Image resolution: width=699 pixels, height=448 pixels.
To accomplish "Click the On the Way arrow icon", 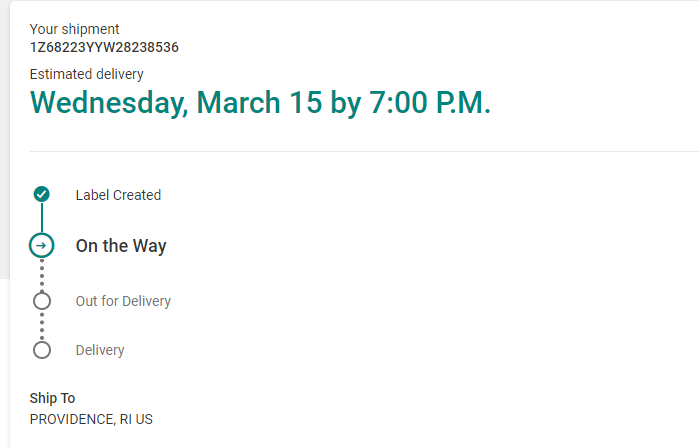I will tap(42, 245).
